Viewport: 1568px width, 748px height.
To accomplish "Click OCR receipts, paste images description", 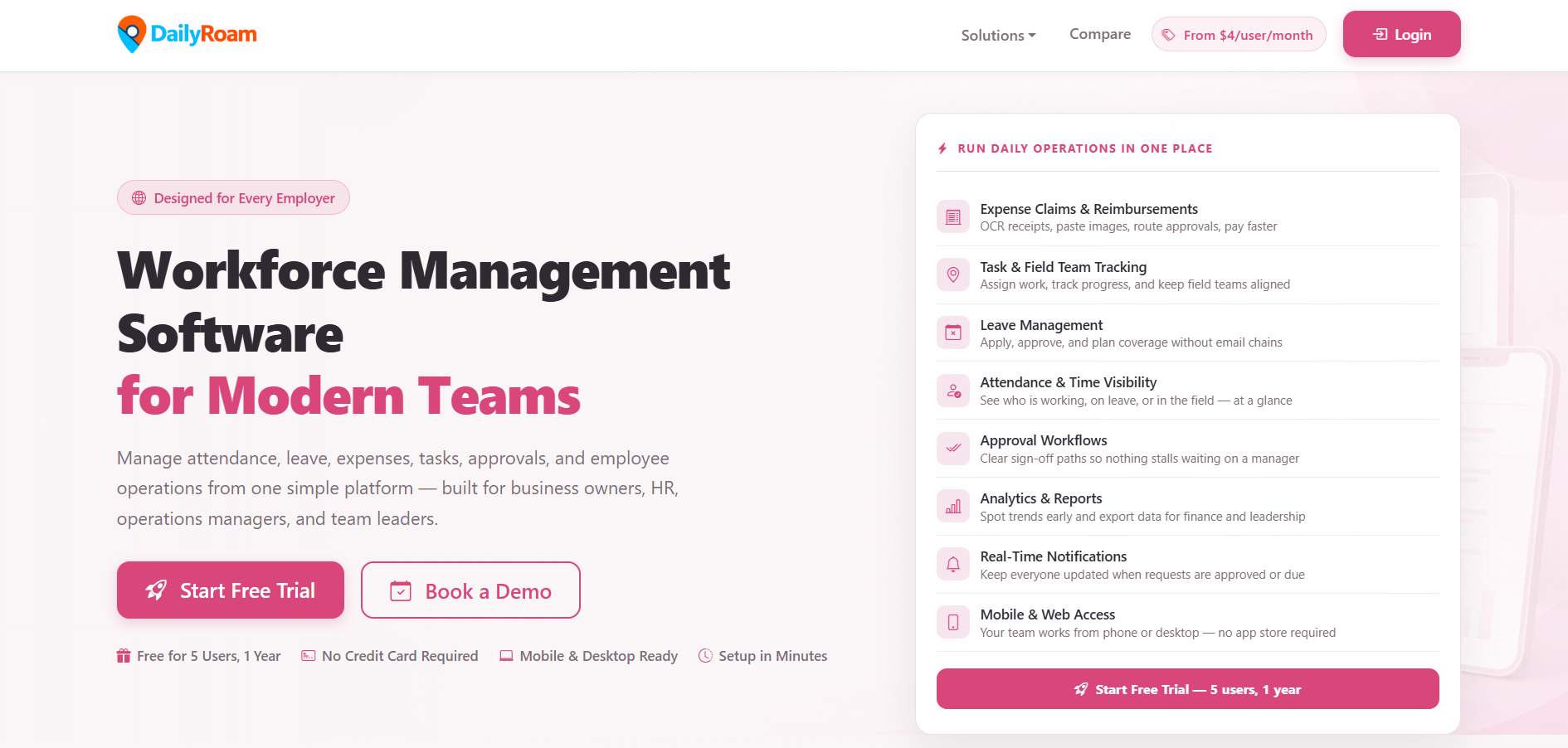I will [x=1128, y=226].
